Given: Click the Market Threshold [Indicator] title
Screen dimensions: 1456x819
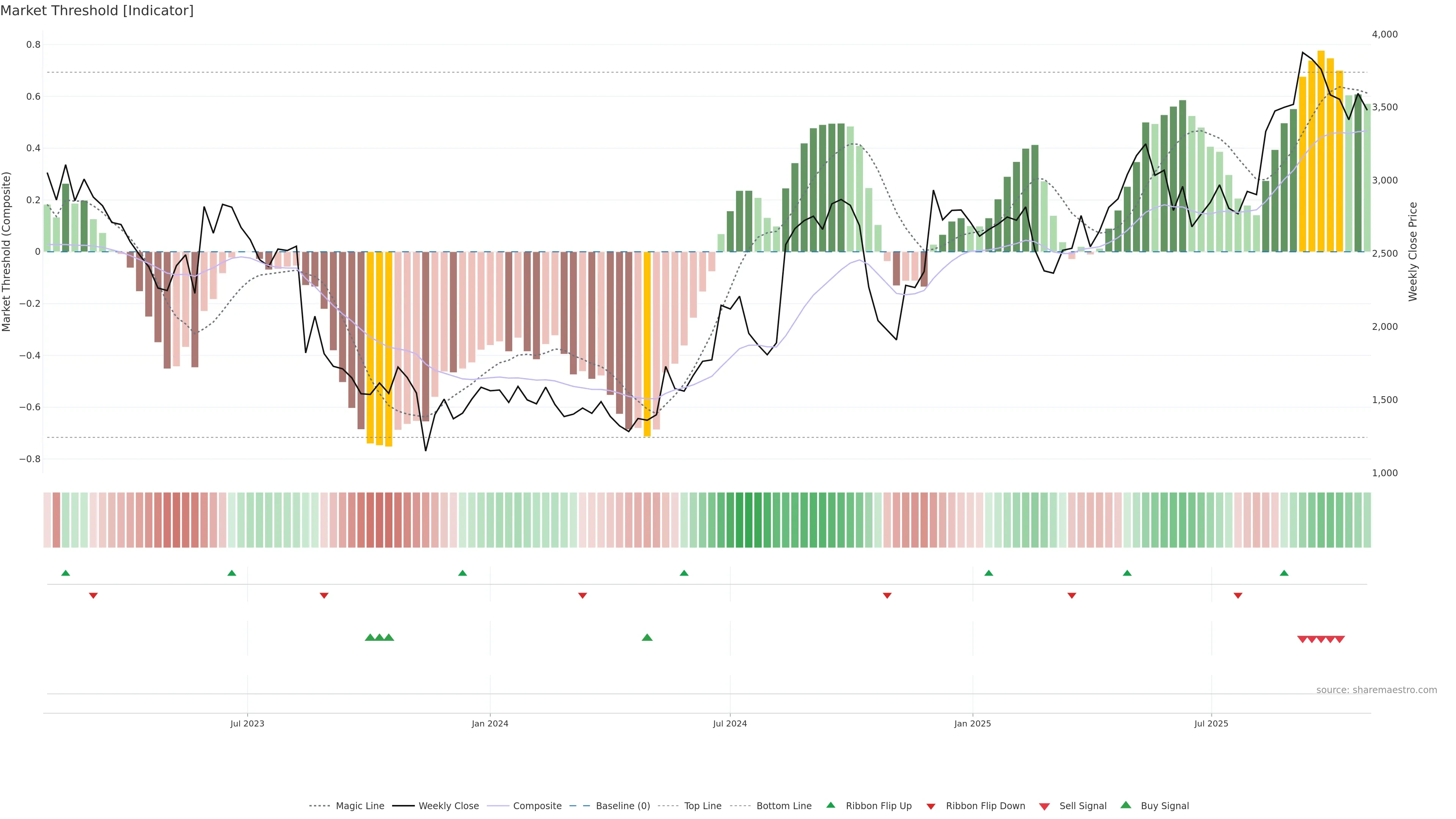Looking at the screenshot, I should pos(97,11).
